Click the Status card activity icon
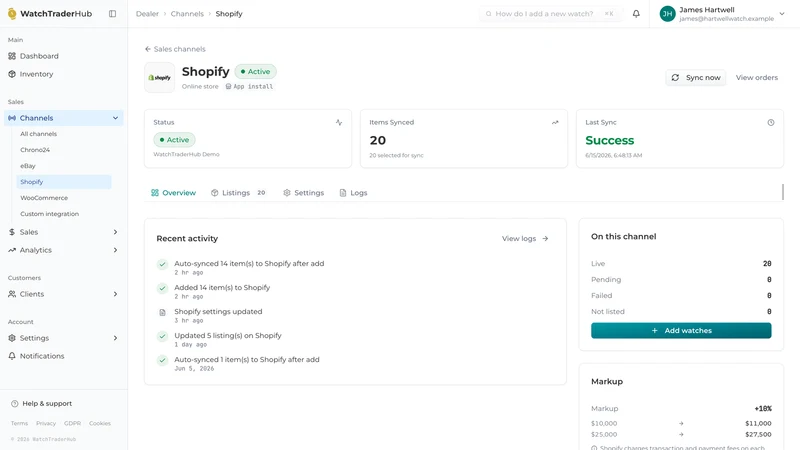 [x=339, y=122]
